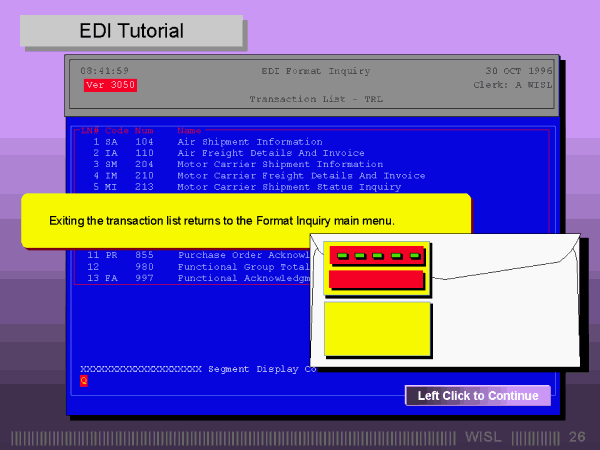Click the EDI Tutorial title banner
The image size is (600, 450).
(x=132, y=31)
